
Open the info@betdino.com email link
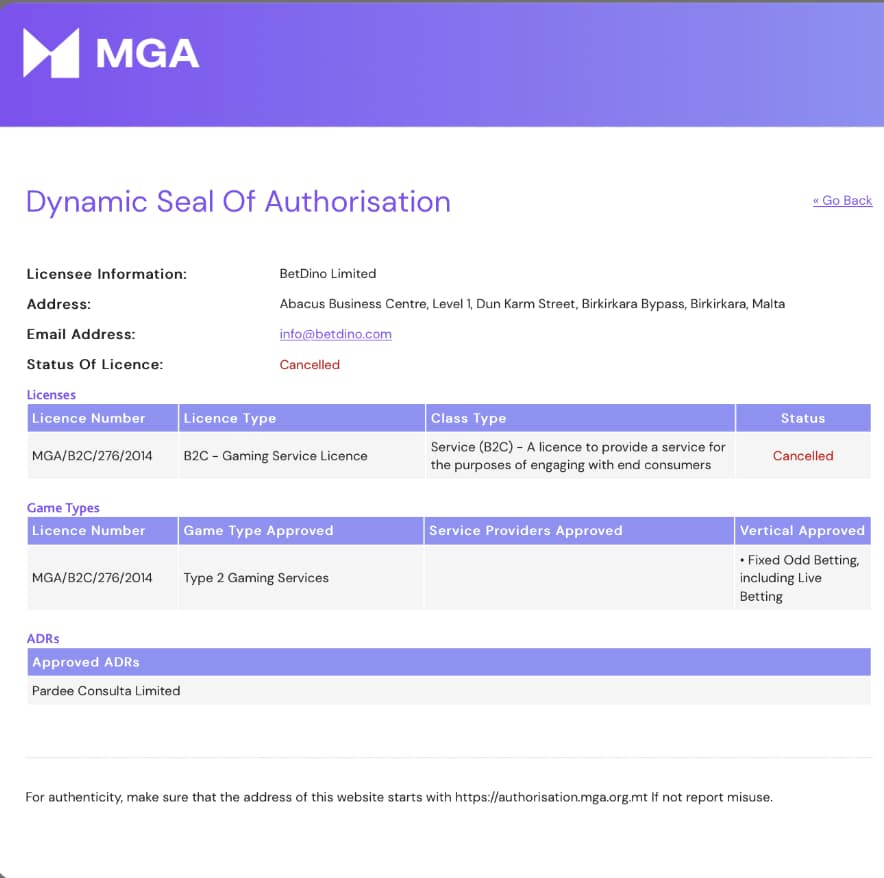[335, 334]
